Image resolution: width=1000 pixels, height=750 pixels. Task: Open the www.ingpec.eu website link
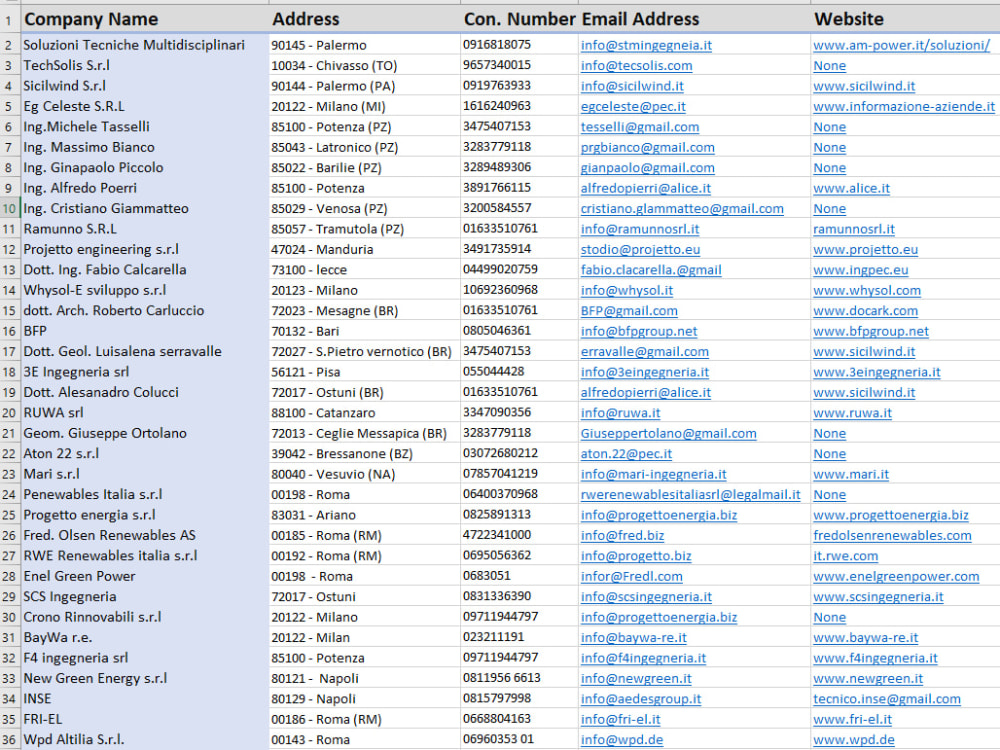860,270
